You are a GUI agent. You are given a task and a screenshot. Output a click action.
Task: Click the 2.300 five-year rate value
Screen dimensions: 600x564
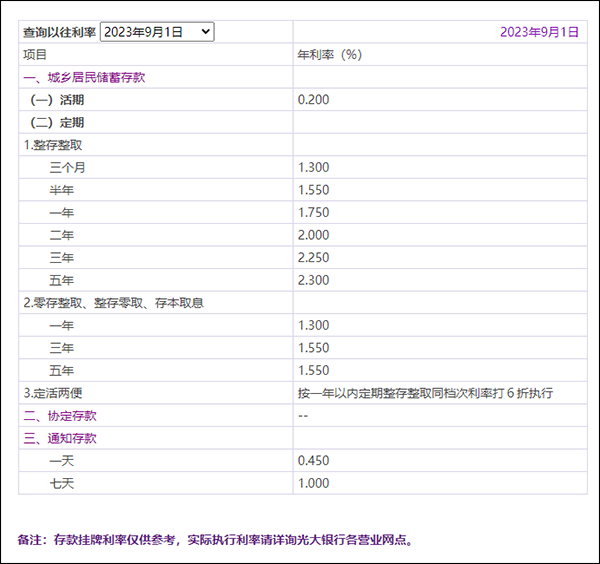click(313, 280)
